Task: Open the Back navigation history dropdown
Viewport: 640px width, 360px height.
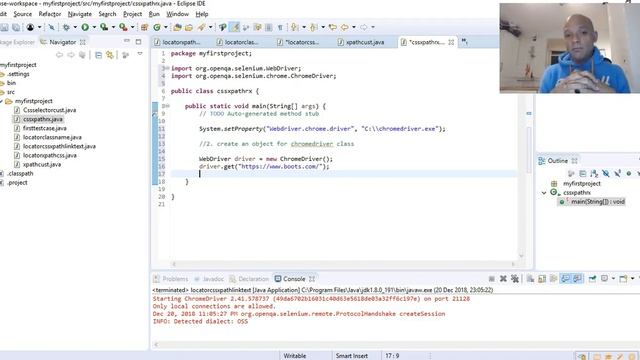Action: [x=353, y=27]
